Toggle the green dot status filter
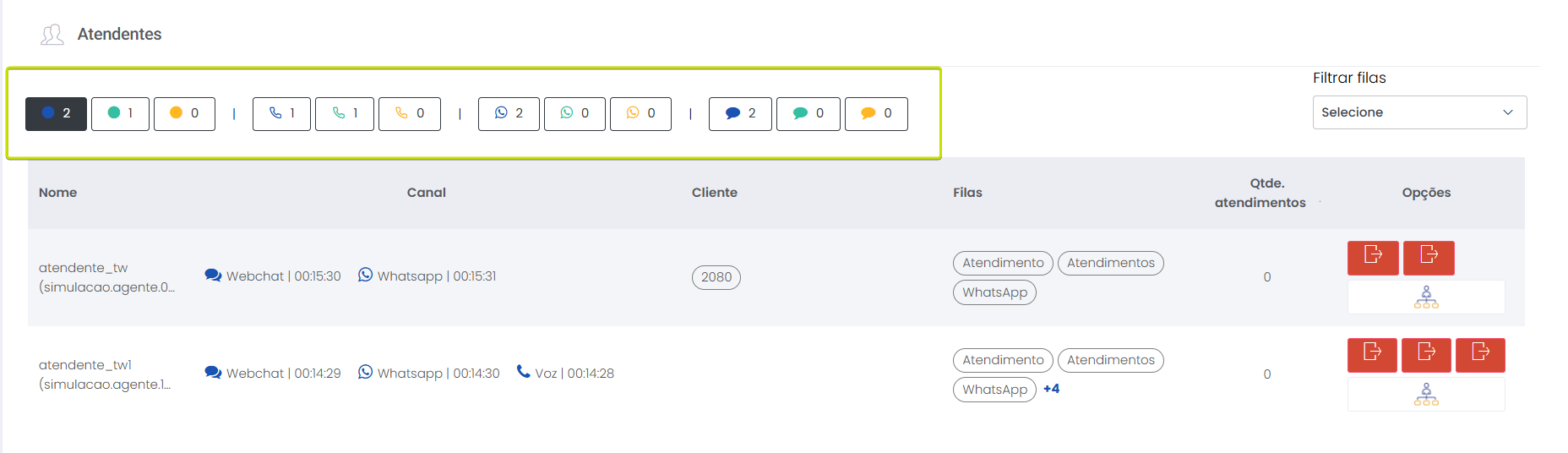Image resolution: width=1568 pixels, height=453 pixels. [120, 114]
